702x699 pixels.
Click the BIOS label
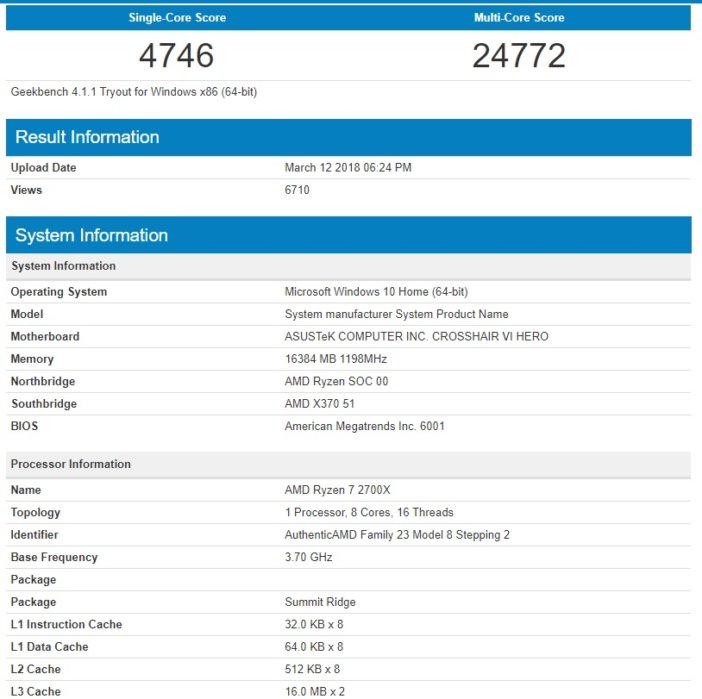click(24, 426)
